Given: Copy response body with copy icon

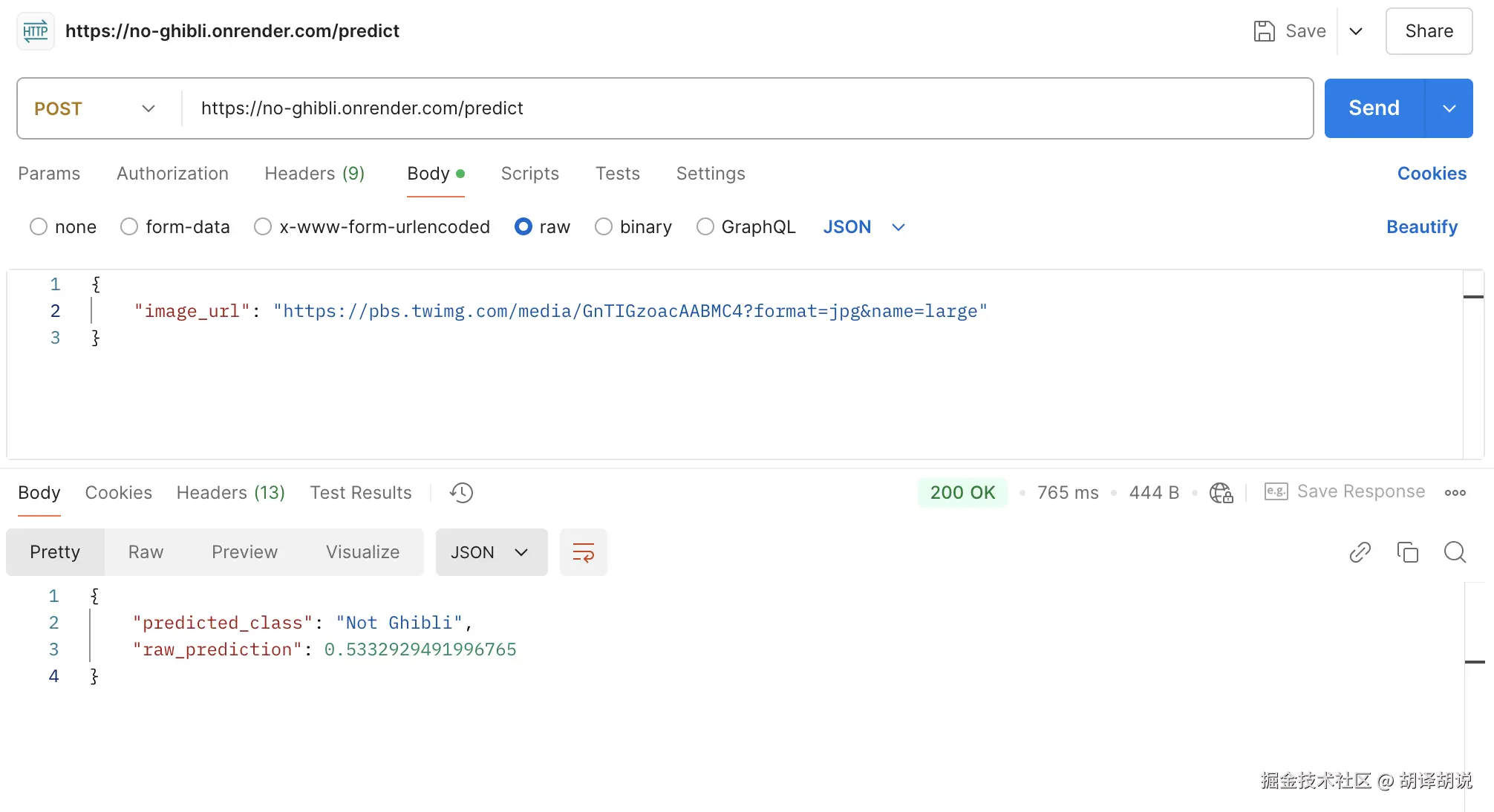Looking at the screenshot, I should 1407,552.
